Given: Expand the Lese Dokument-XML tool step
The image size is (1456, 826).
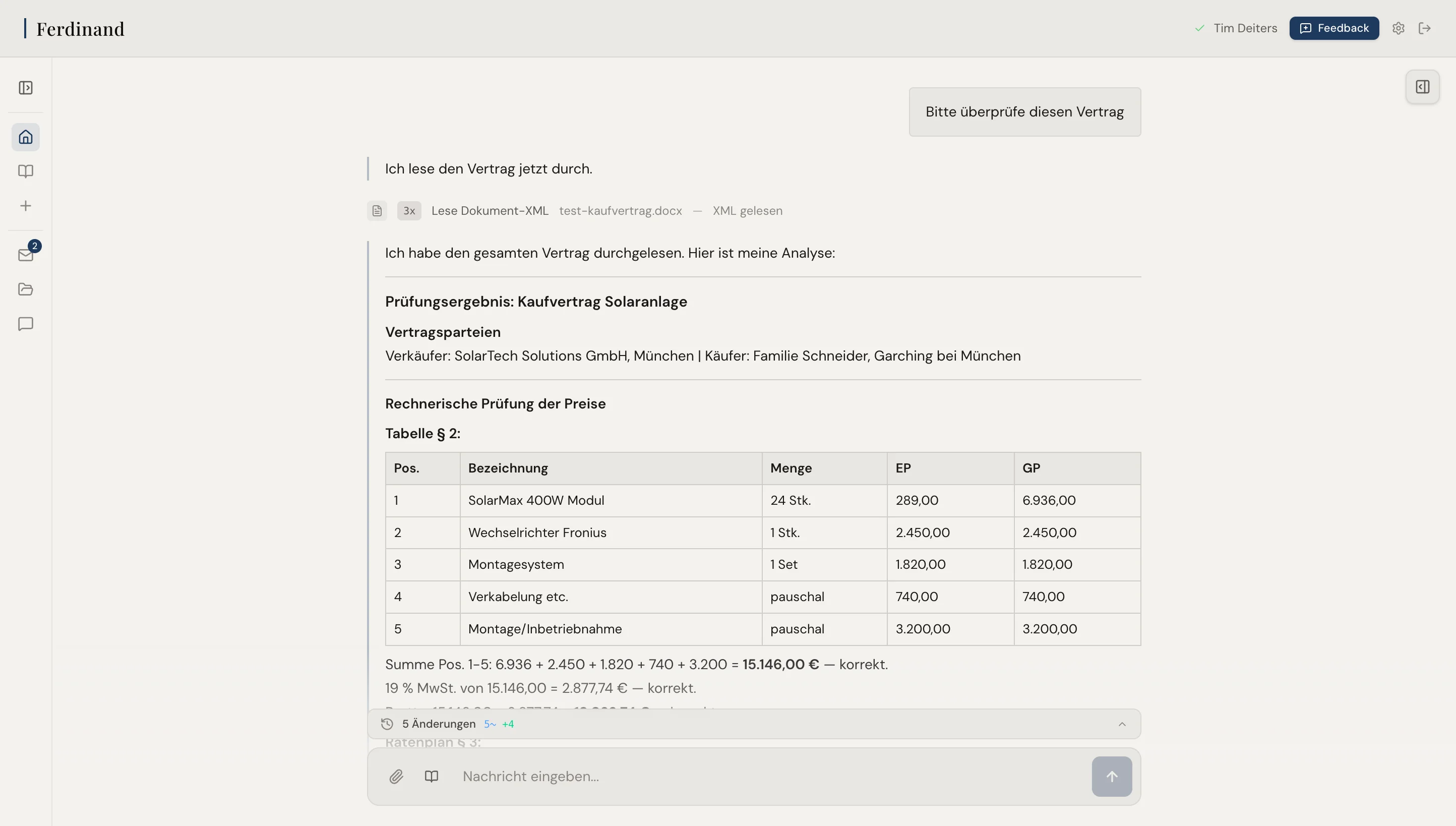Looking at the screenshot, I should point(490,211).
